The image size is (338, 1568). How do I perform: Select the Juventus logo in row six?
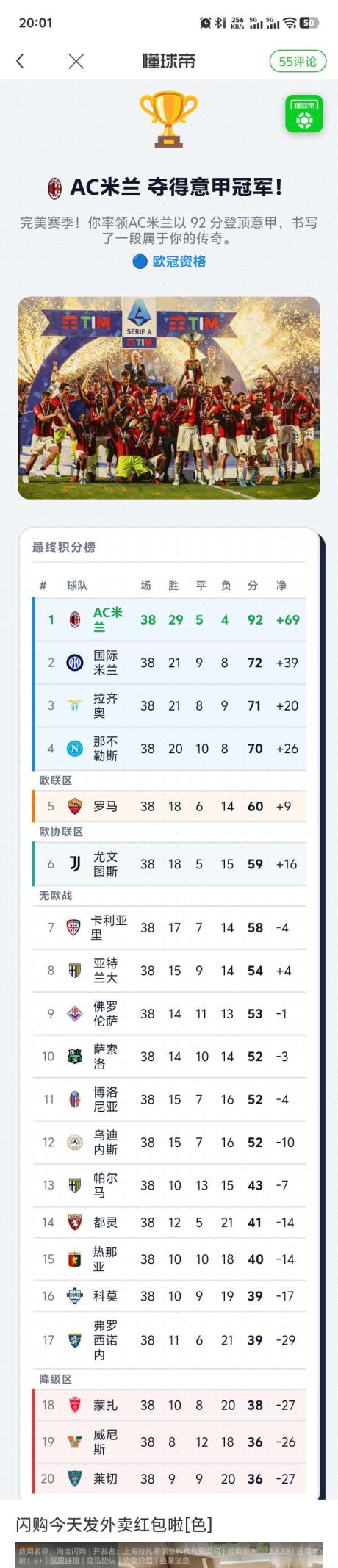[x=75, y=864]
